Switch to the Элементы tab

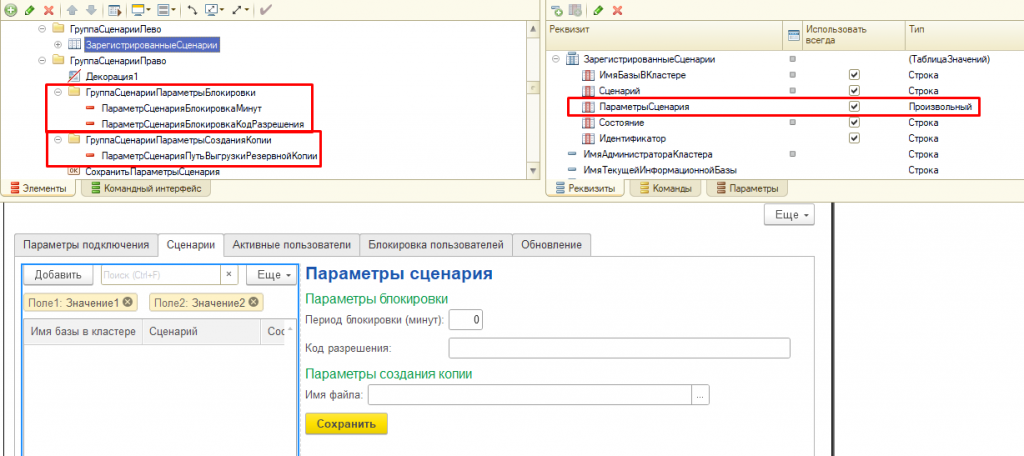click(39, 189)
